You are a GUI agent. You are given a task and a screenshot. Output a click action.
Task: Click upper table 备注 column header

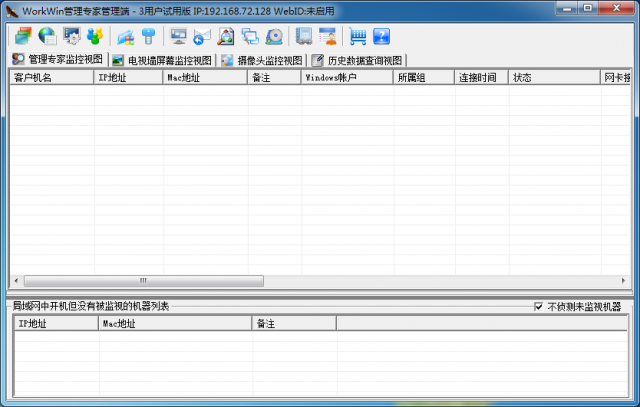pos(274,78)
